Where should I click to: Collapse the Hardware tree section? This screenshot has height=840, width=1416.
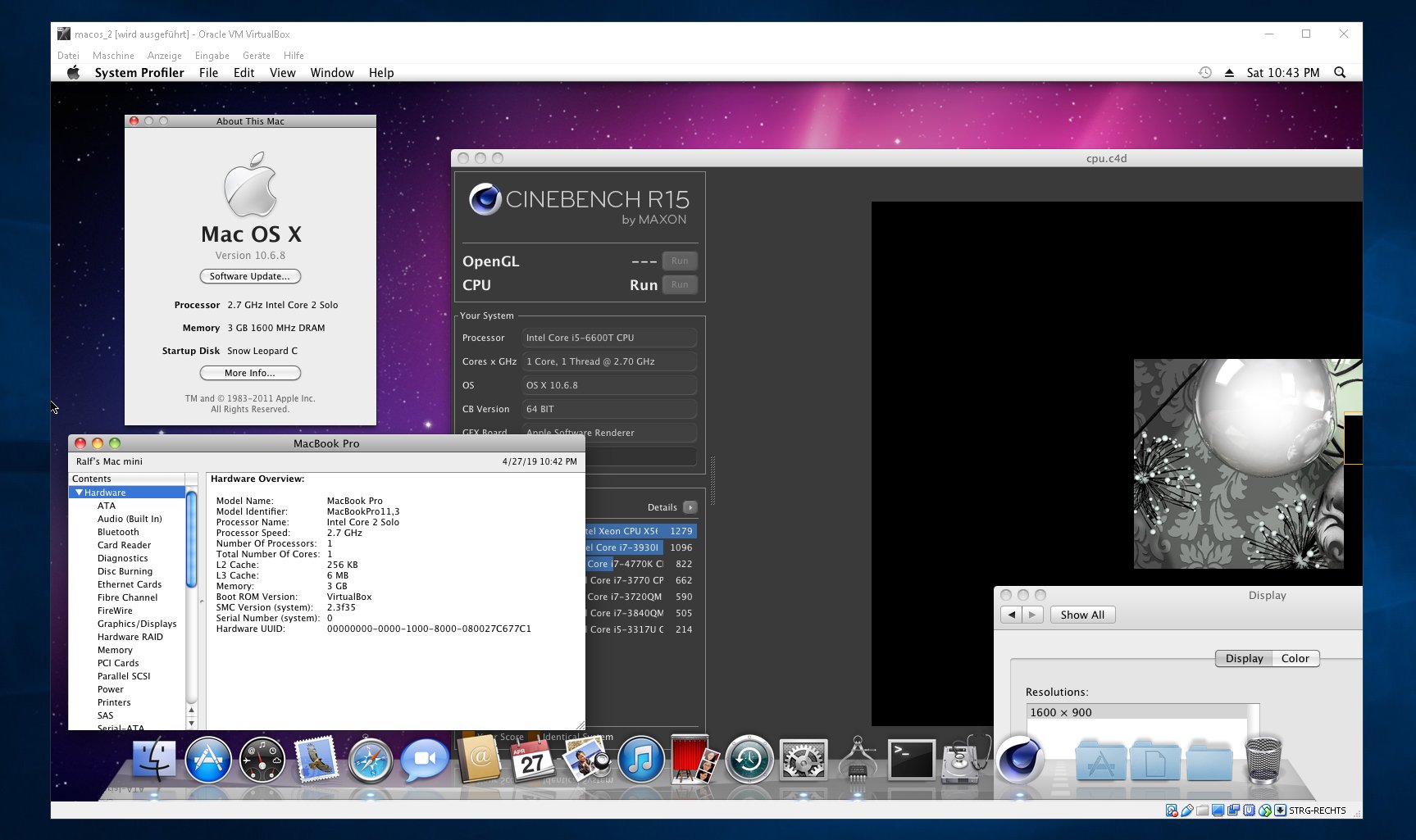click(x=80, y=493)
